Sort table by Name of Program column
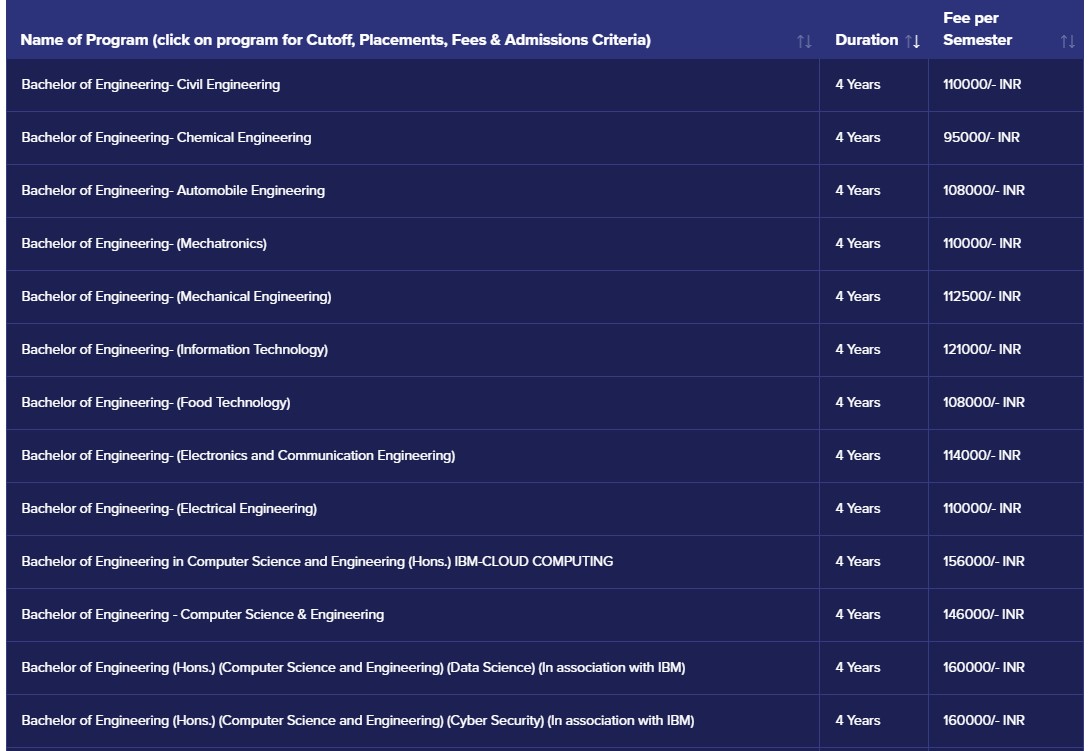Screen dimensions: 1091x751 tap(804, 41)
